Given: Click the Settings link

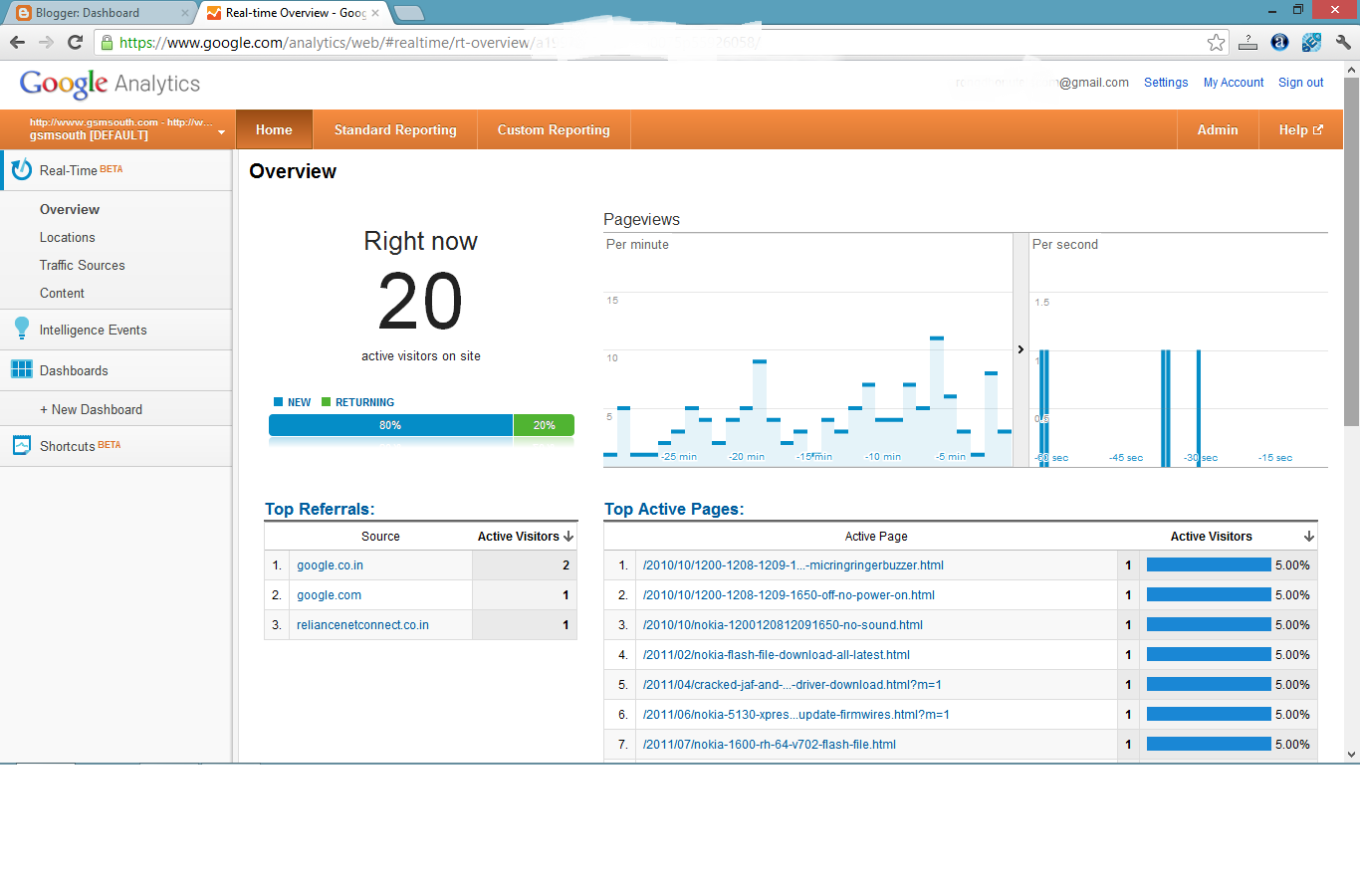Looking at the screenshot, I should point(1166,83).
